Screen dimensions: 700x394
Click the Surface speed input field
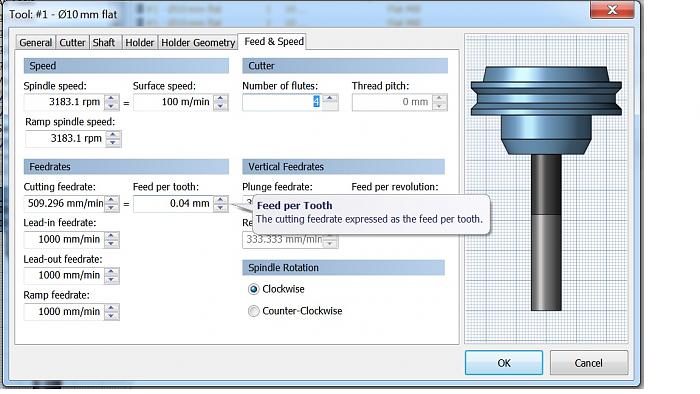coord(173,102)
